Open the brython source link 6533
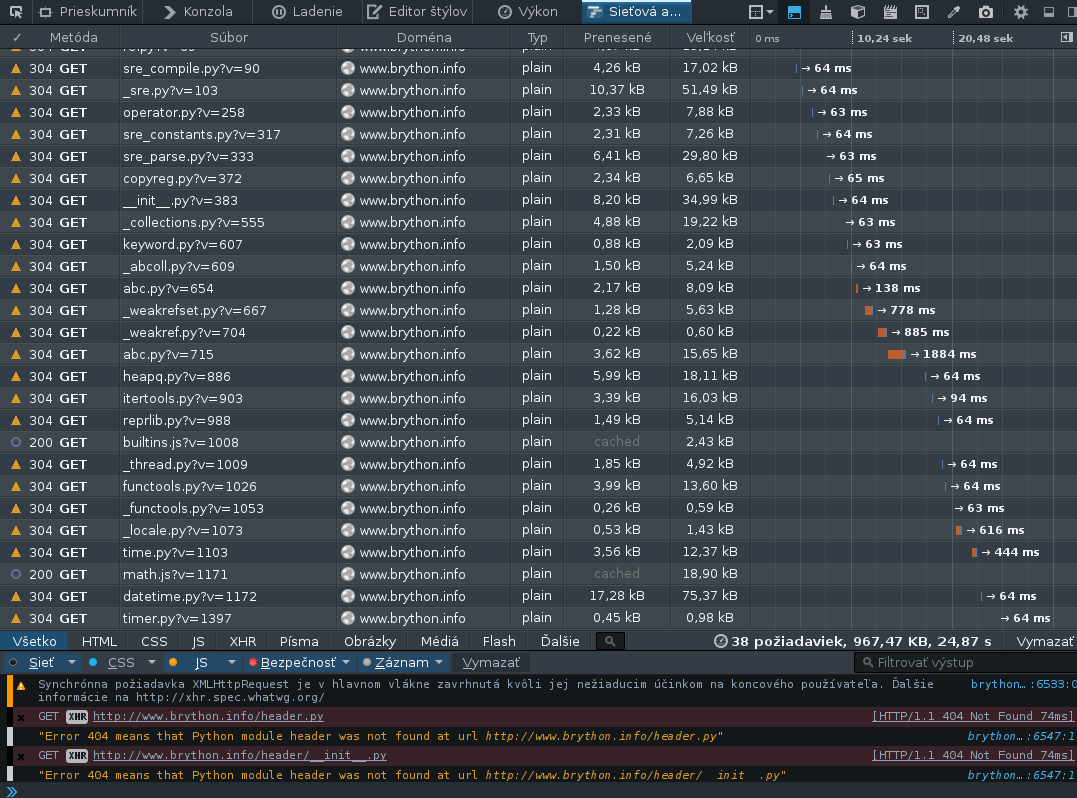This screenshot has height=798, width=1077. click(1023, 684)
